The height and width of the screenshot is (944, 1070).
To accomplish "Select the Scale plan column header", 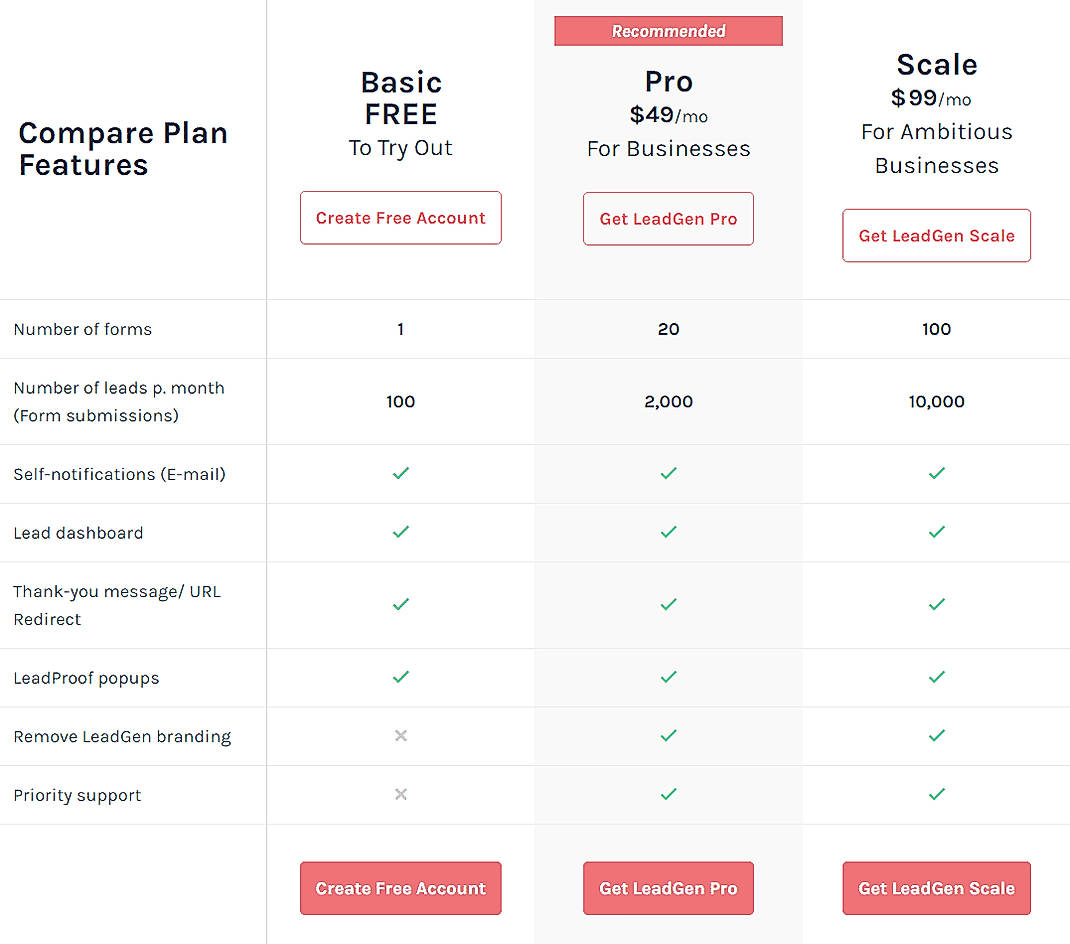I will [x=936, y=64].
